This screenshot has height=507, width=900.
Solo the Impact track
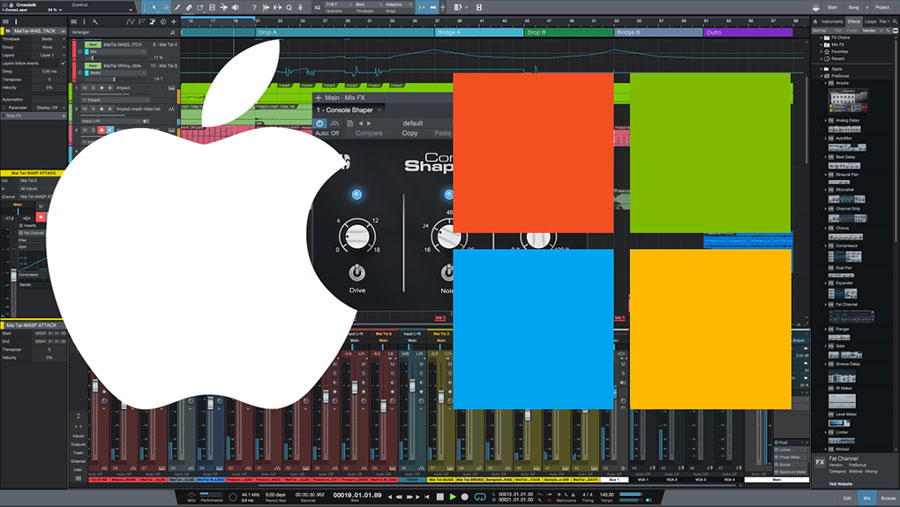coord(93,88)
